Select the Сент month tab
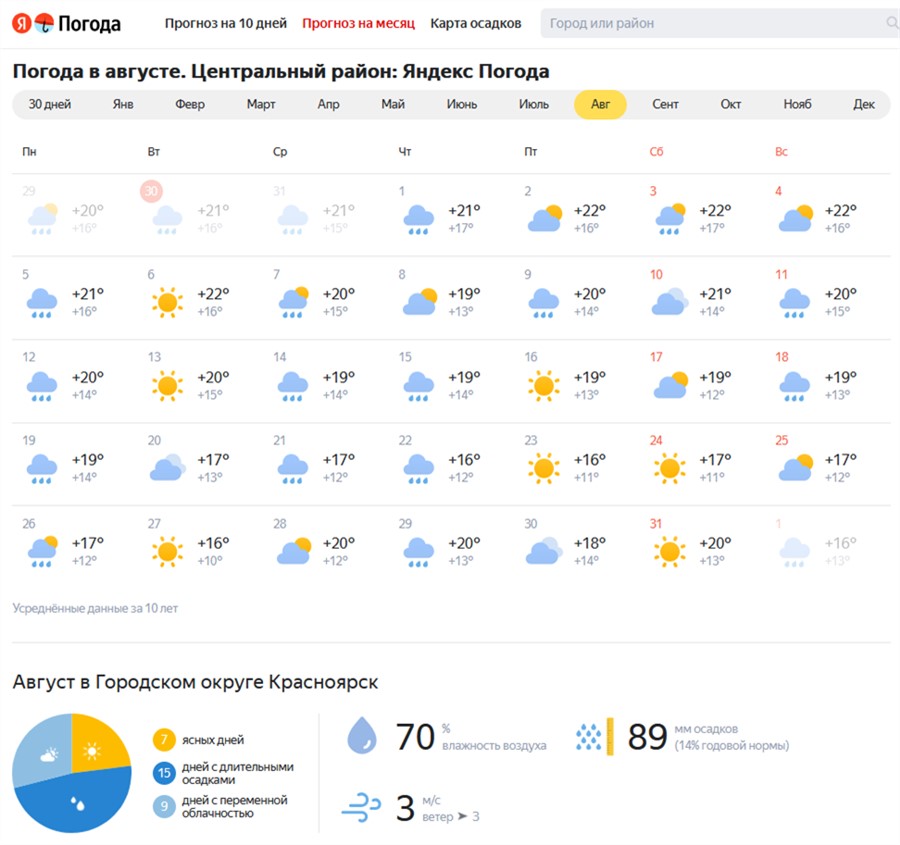The width and height of the screenshot is (900, 845). 665,105
